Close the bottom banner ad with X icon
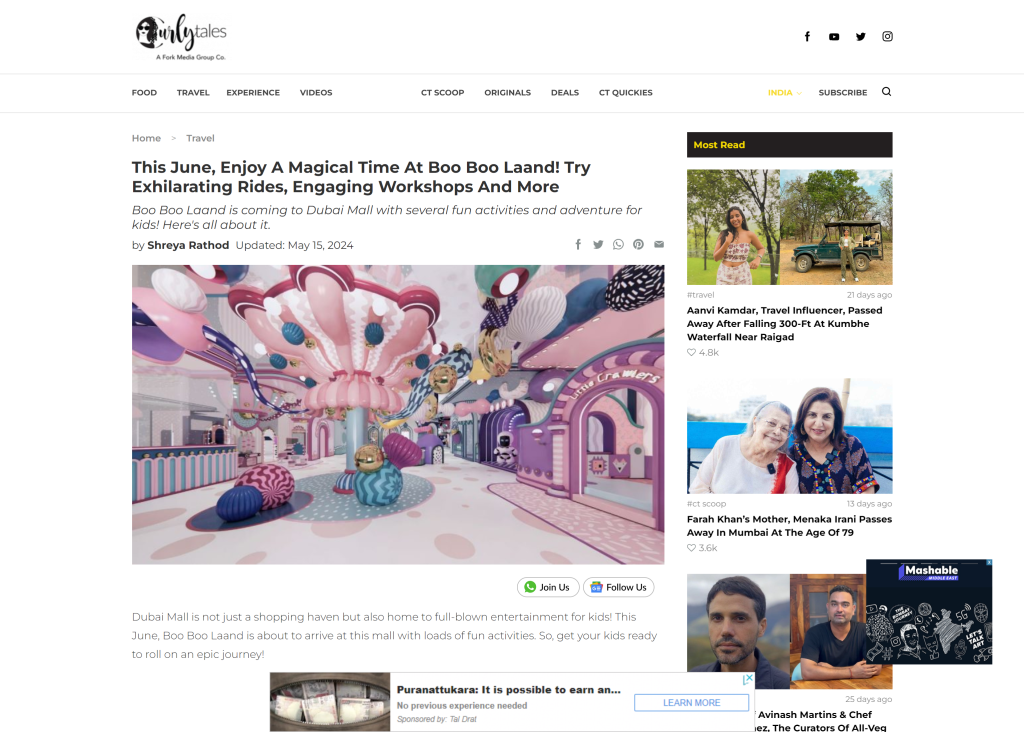Screen dimensions: 1024x732 [748, 678]
